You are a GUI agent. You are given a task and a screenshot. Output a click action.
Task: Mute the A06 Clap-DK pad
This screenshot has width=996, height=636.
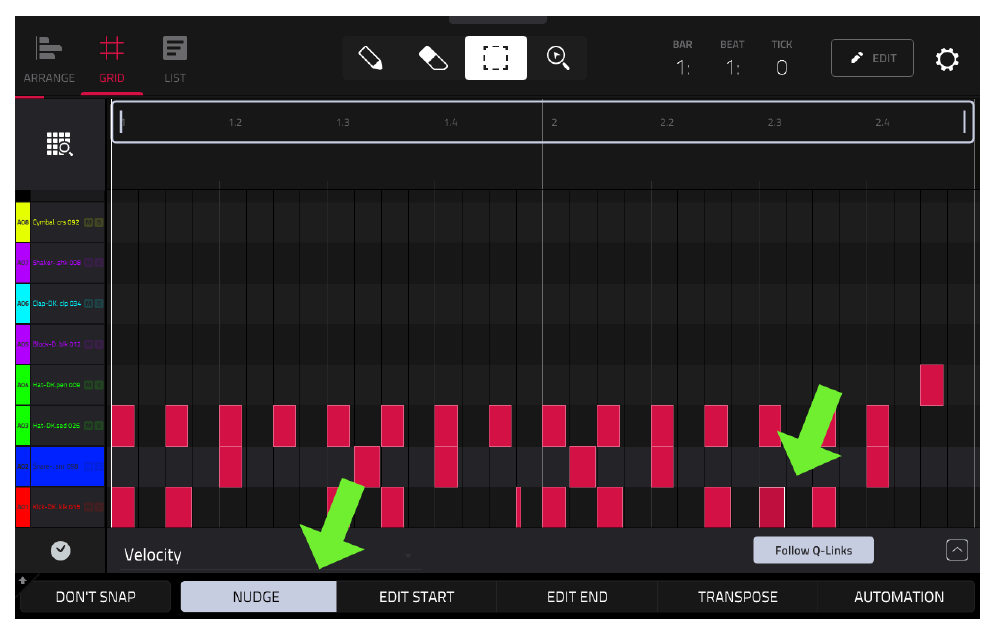coord(89,304)
